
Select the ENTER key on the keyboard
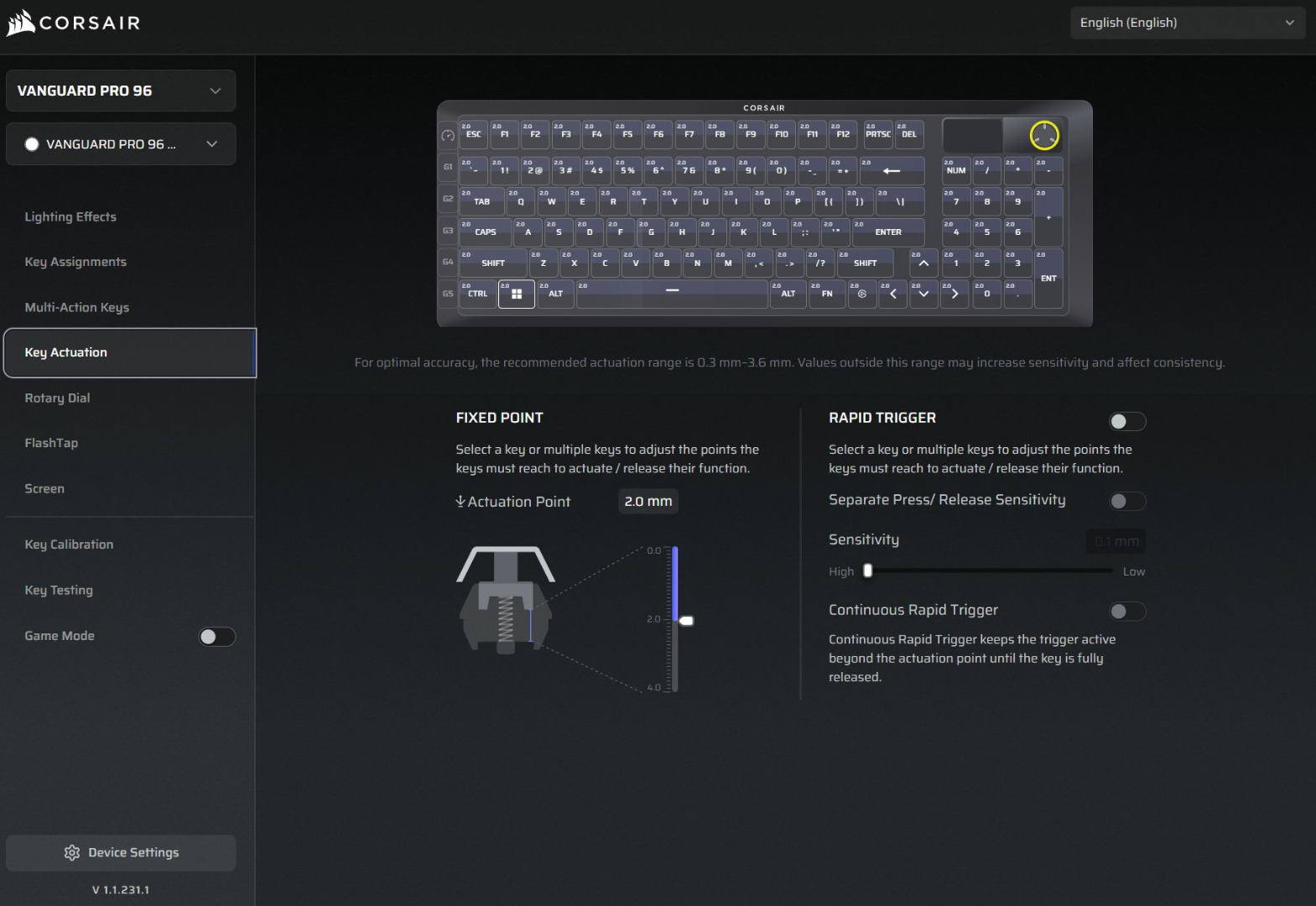[888, 232]
